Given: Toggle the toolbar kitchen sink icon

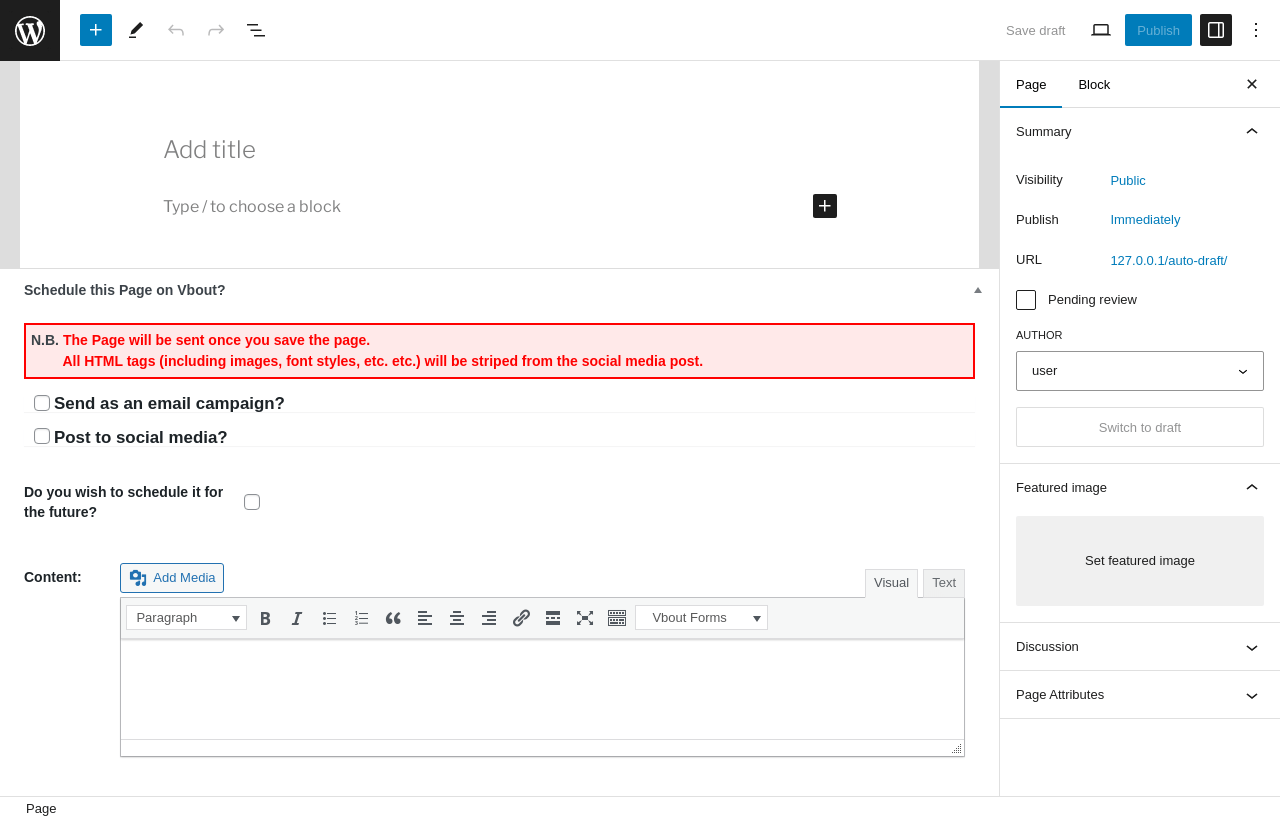Looking at the screenshot, I should [x=617, y=618].
